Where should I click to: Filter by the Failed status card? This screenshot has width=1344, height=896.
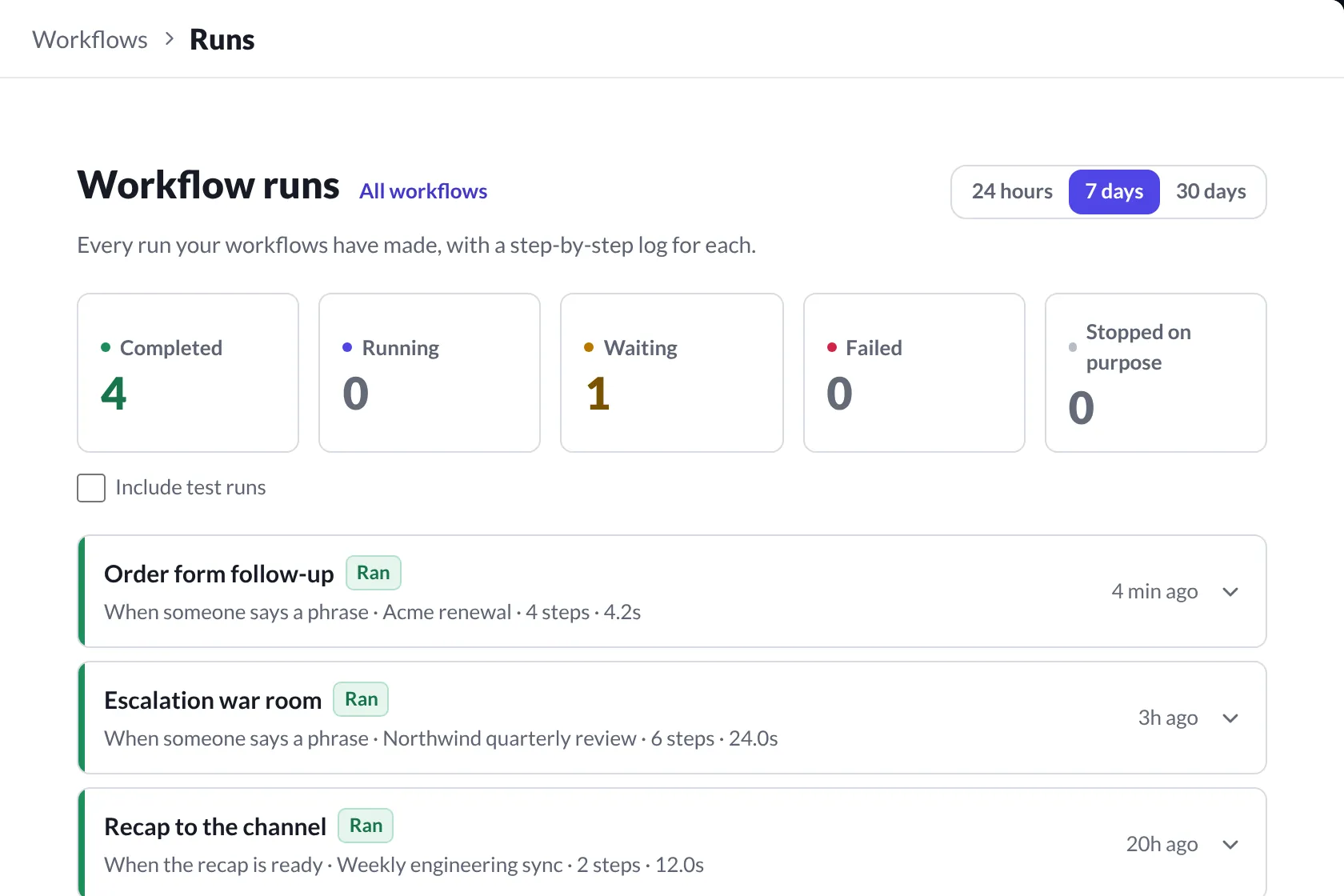(914, 373)
